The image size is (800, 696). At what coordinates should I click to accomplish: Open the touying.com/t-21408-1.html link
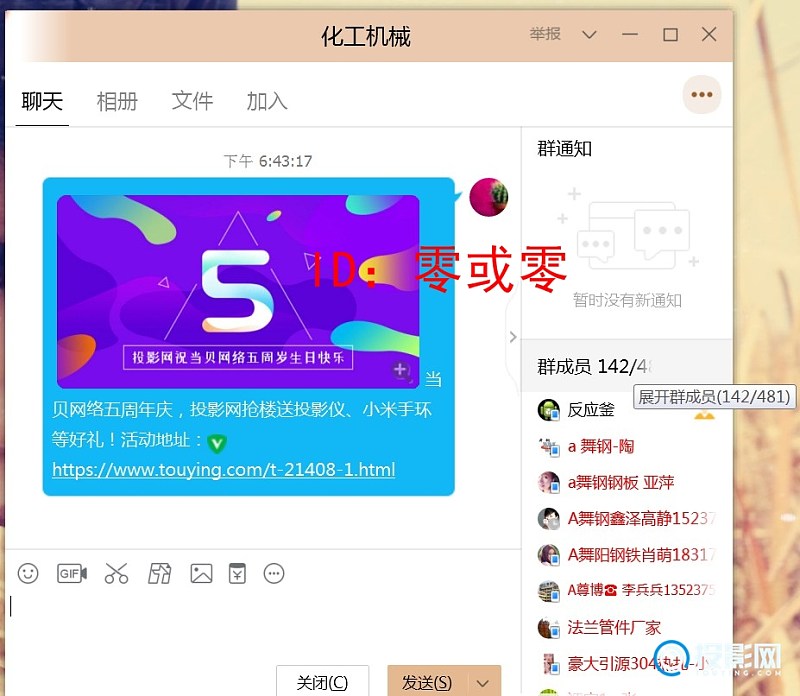pos(223,469)
